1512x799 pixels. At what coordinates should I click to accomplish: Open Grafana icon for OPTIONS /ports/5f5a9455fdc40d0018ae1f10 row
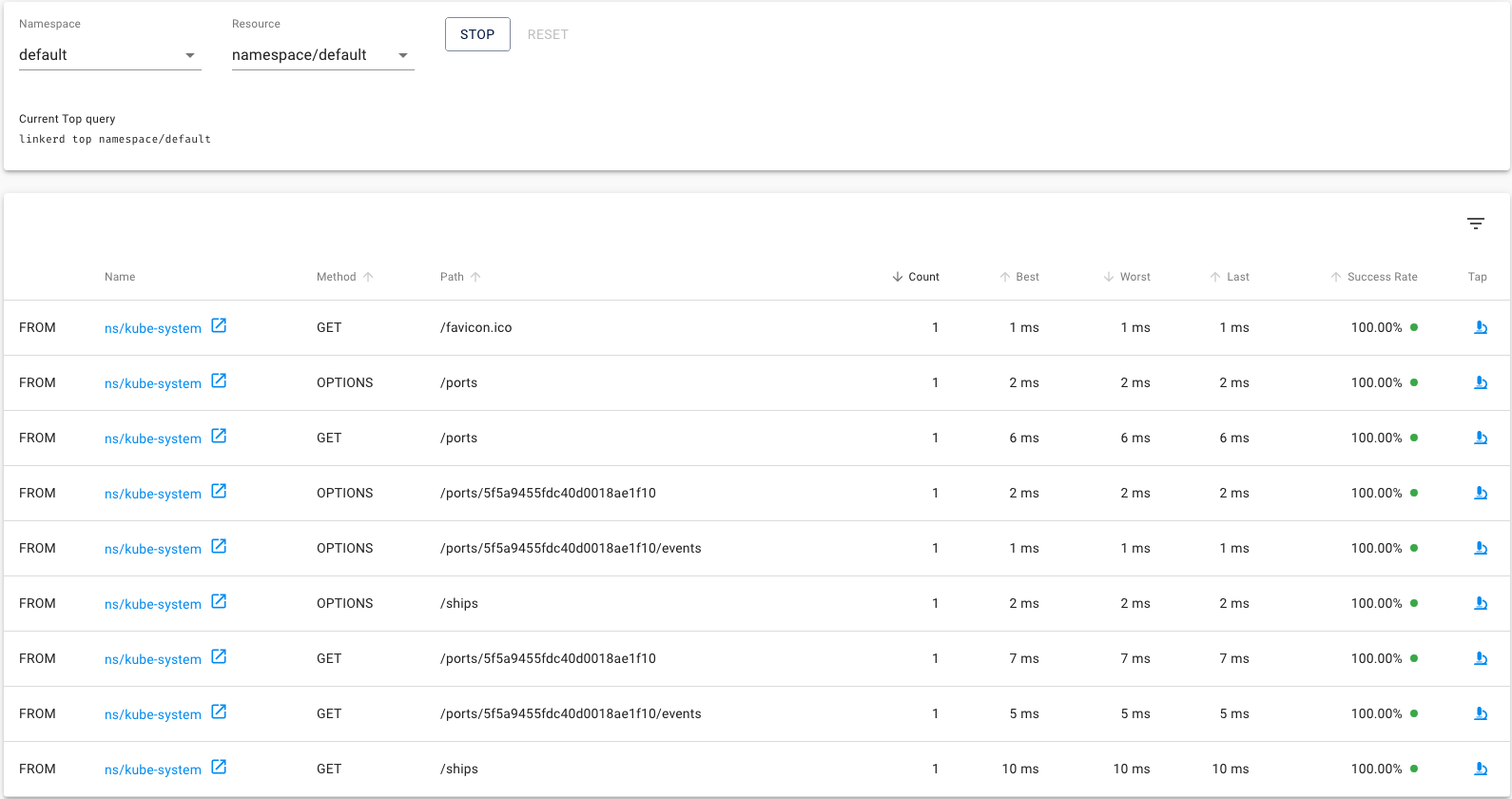[x=219, y=491]
